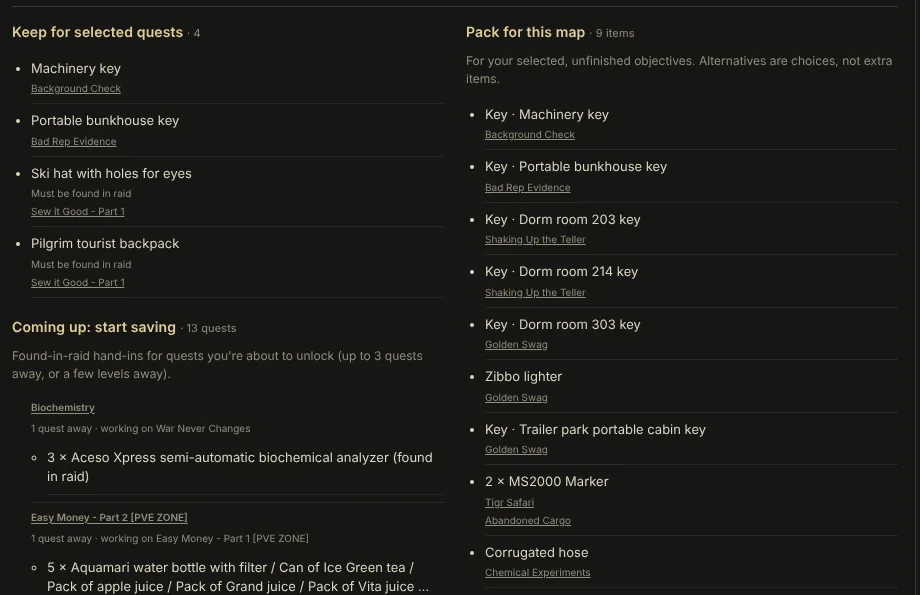Open Shaking Up the Teller under Dorm room 203 key
This screenshot has width=920, height=595.
[x=535, y=239]
